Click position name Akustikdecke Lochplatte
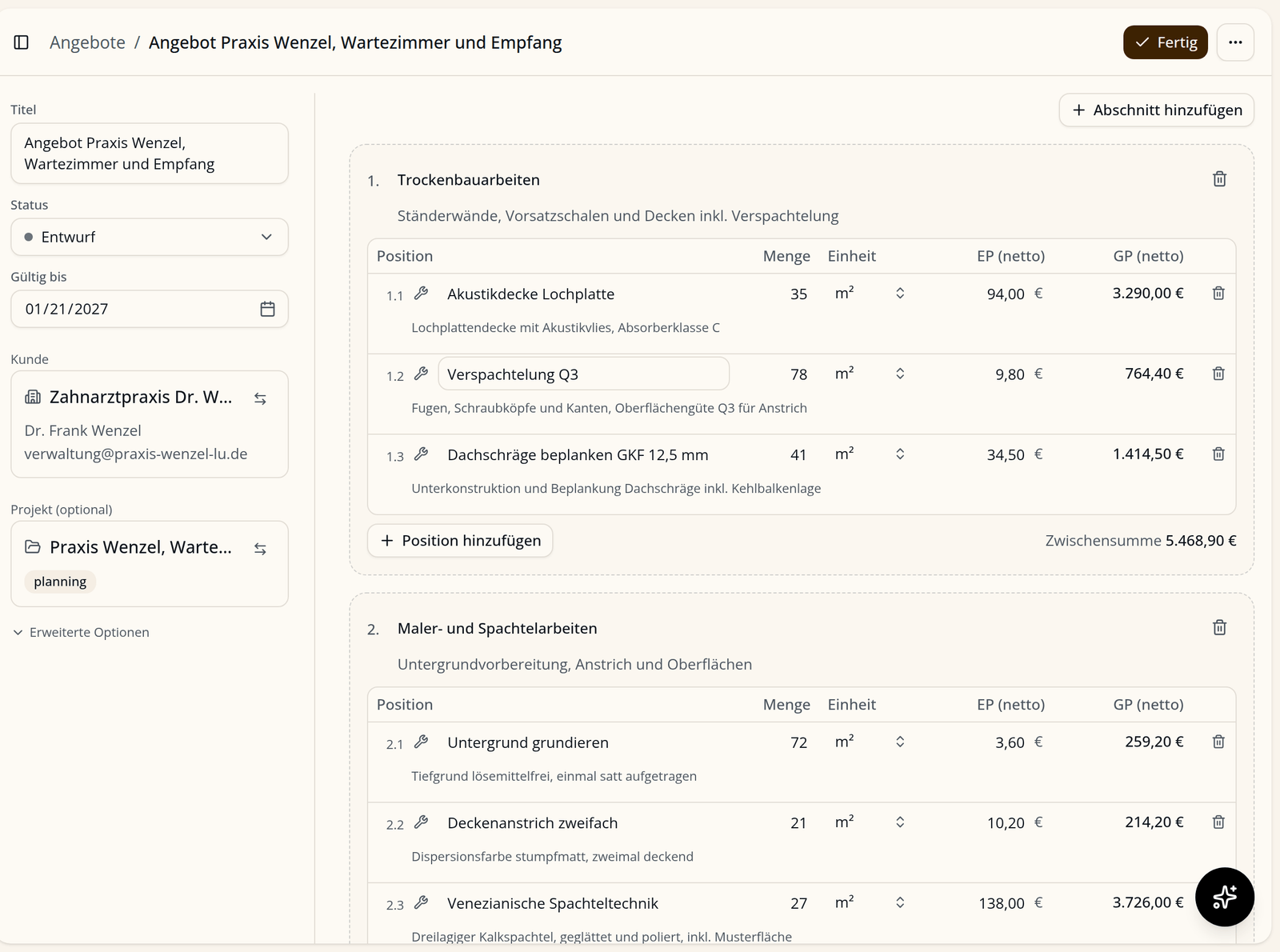1280x952 pixels. pyautogui.click(x=531, y=294)
